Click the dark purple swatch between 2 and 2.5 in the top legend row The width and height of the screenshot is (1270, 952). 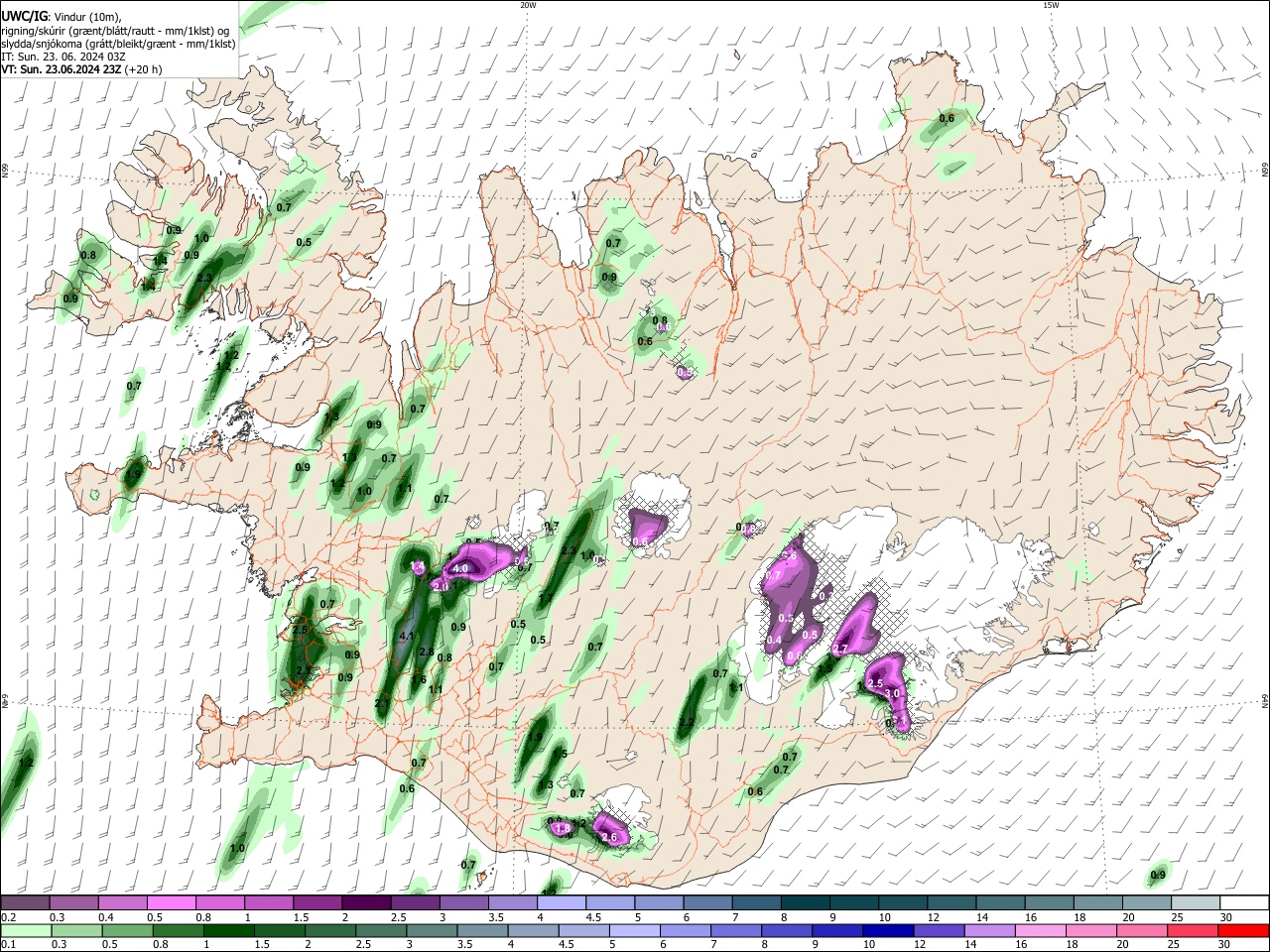[x=365, y=902]
